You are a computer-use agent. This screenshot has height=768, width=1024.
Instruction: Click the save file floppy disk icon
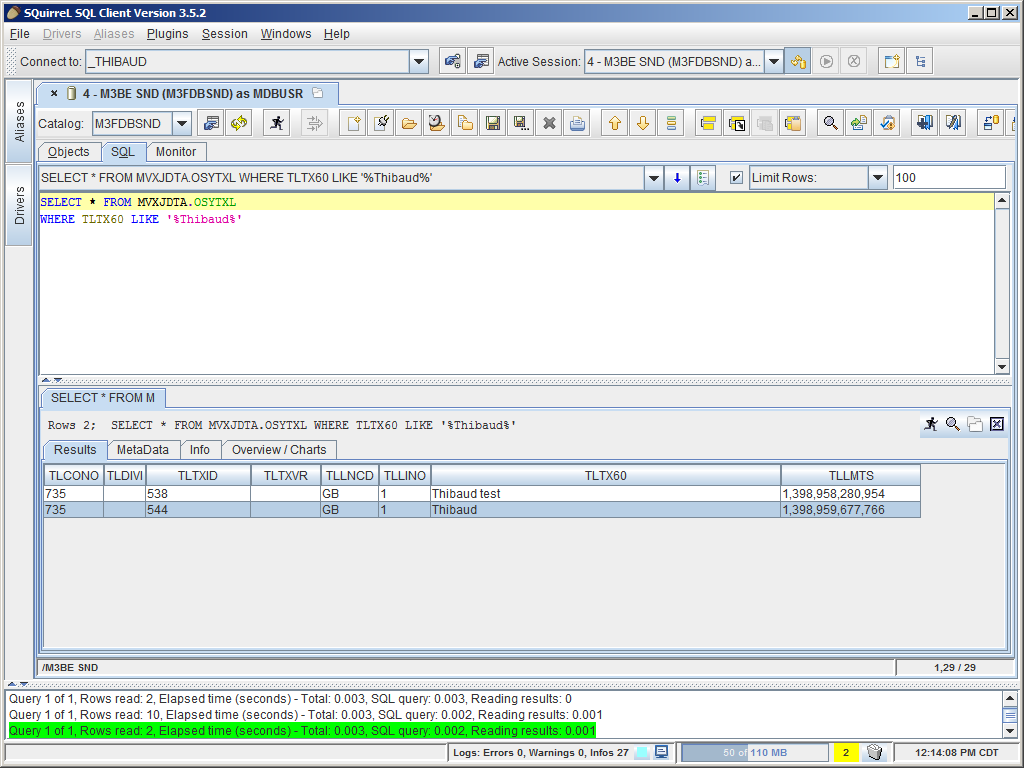click(493, 123)
